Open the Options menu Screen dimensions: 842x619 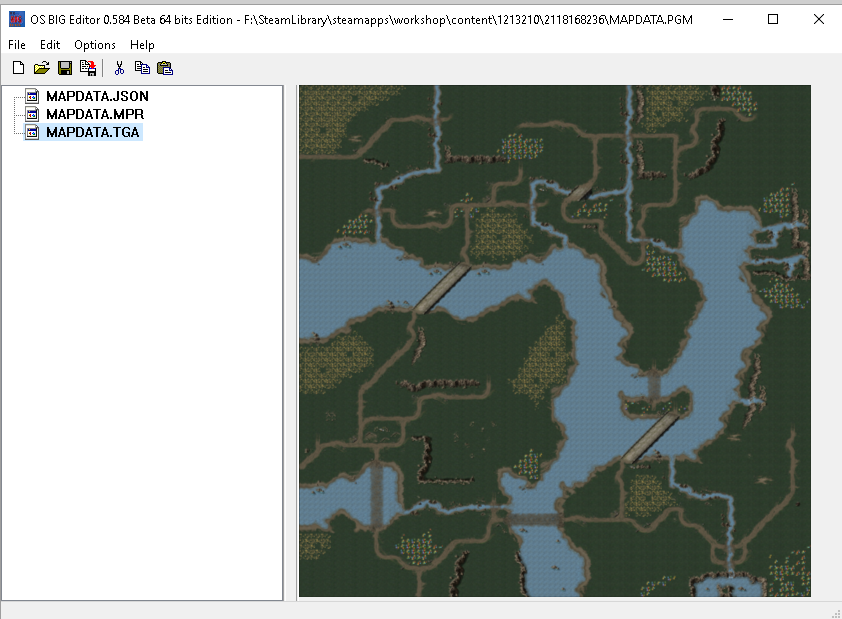coord(95,45)
